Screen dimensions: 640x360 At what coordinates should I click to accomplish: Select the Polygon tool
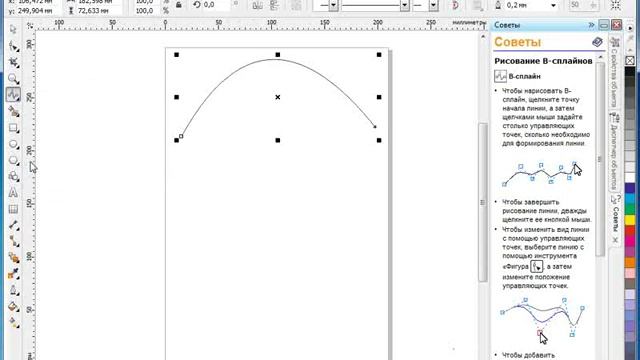[13, 160]
